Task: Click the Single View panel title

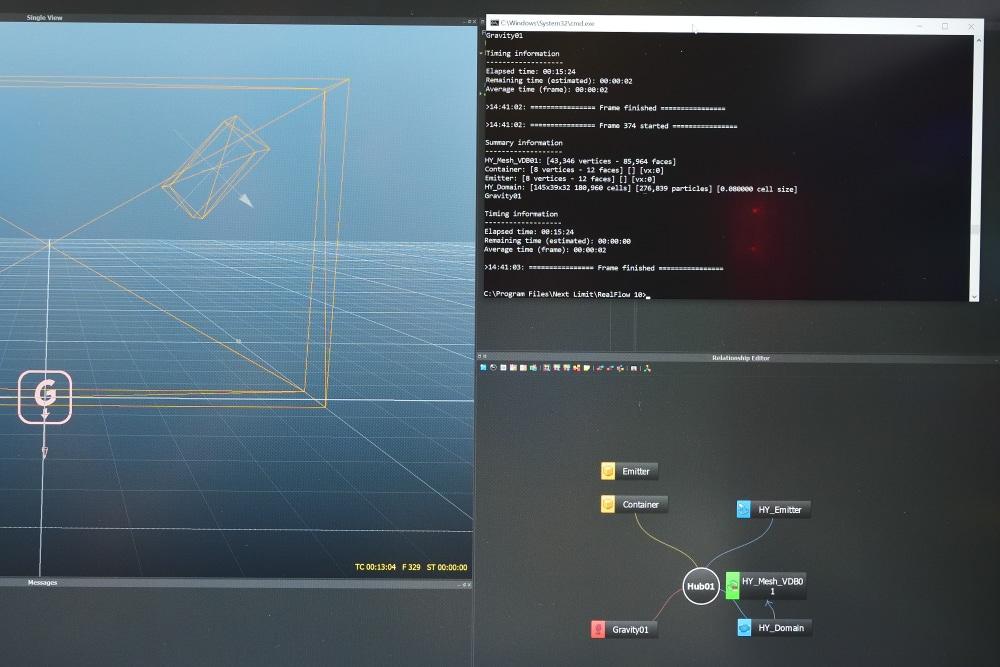Action: (x=45, y=18)
